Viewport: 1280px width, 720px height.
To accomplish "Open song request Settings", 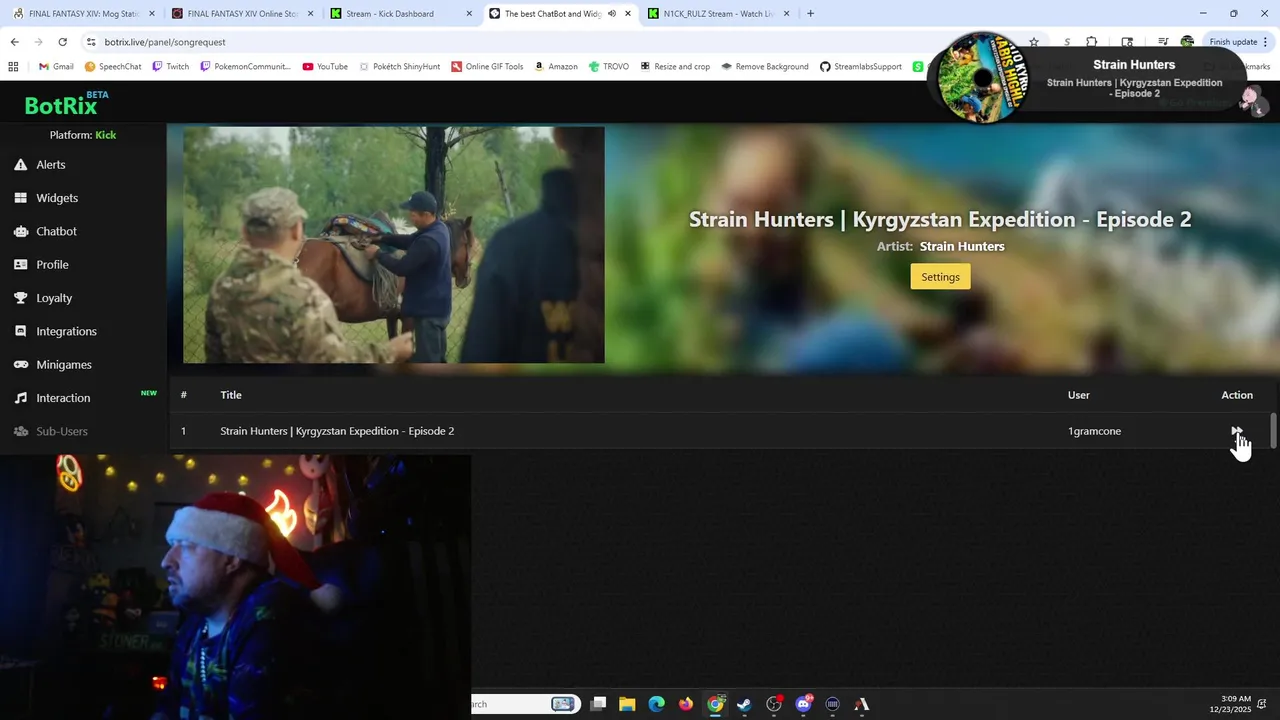I will coord(940,277).
